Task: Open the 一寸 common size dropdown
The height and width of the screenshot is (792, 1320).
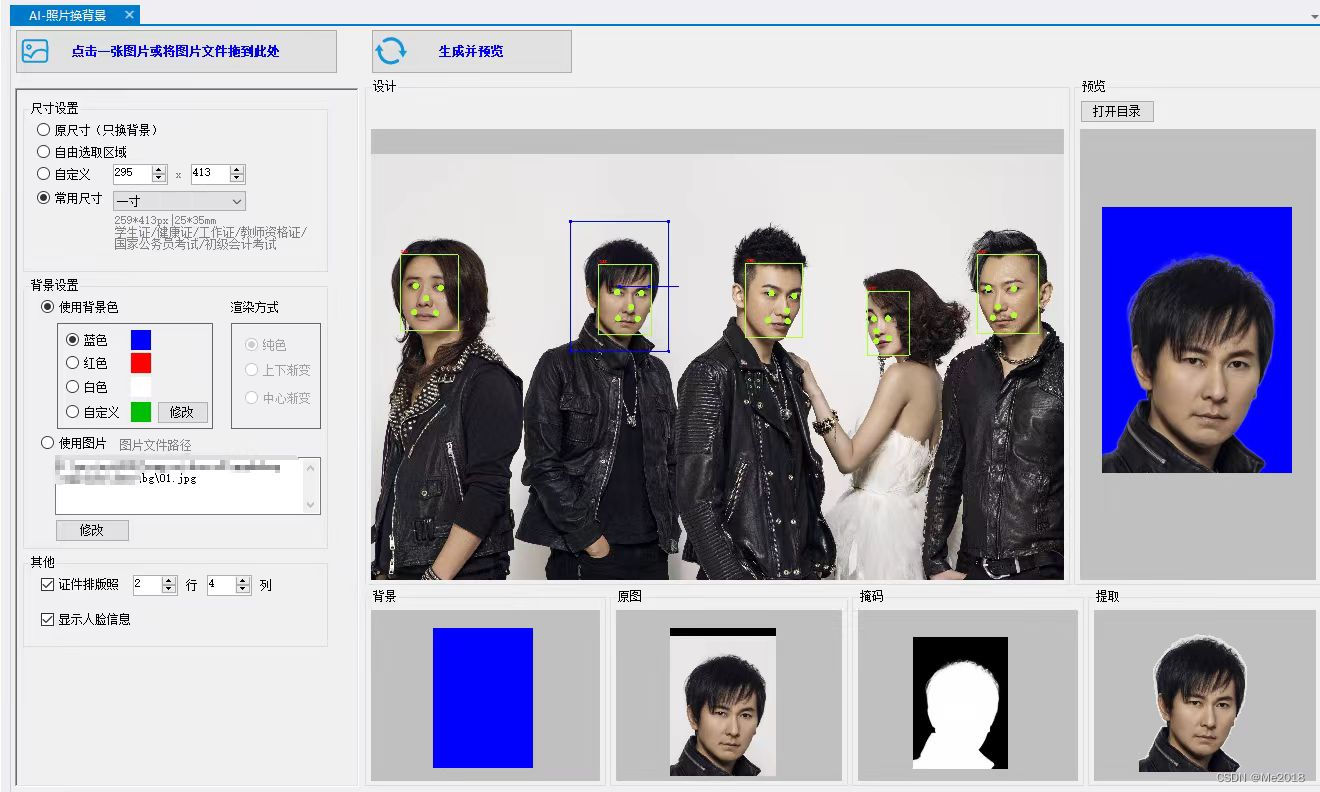Action: 179,201
